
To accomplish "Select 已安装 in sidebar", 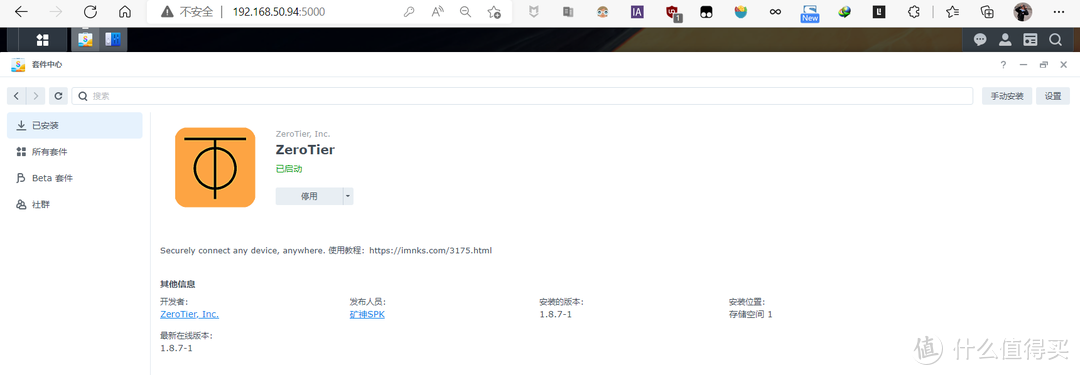I will pos(74,125).
